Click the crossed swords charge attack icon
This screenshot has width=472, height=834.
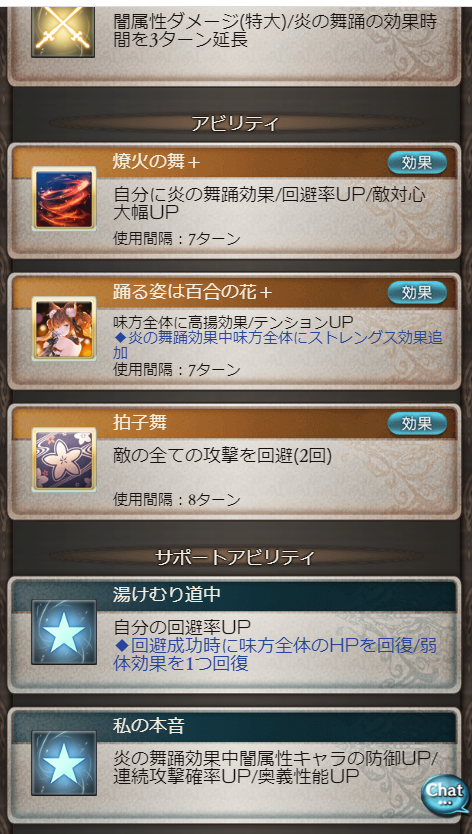[x=63, y=31]
